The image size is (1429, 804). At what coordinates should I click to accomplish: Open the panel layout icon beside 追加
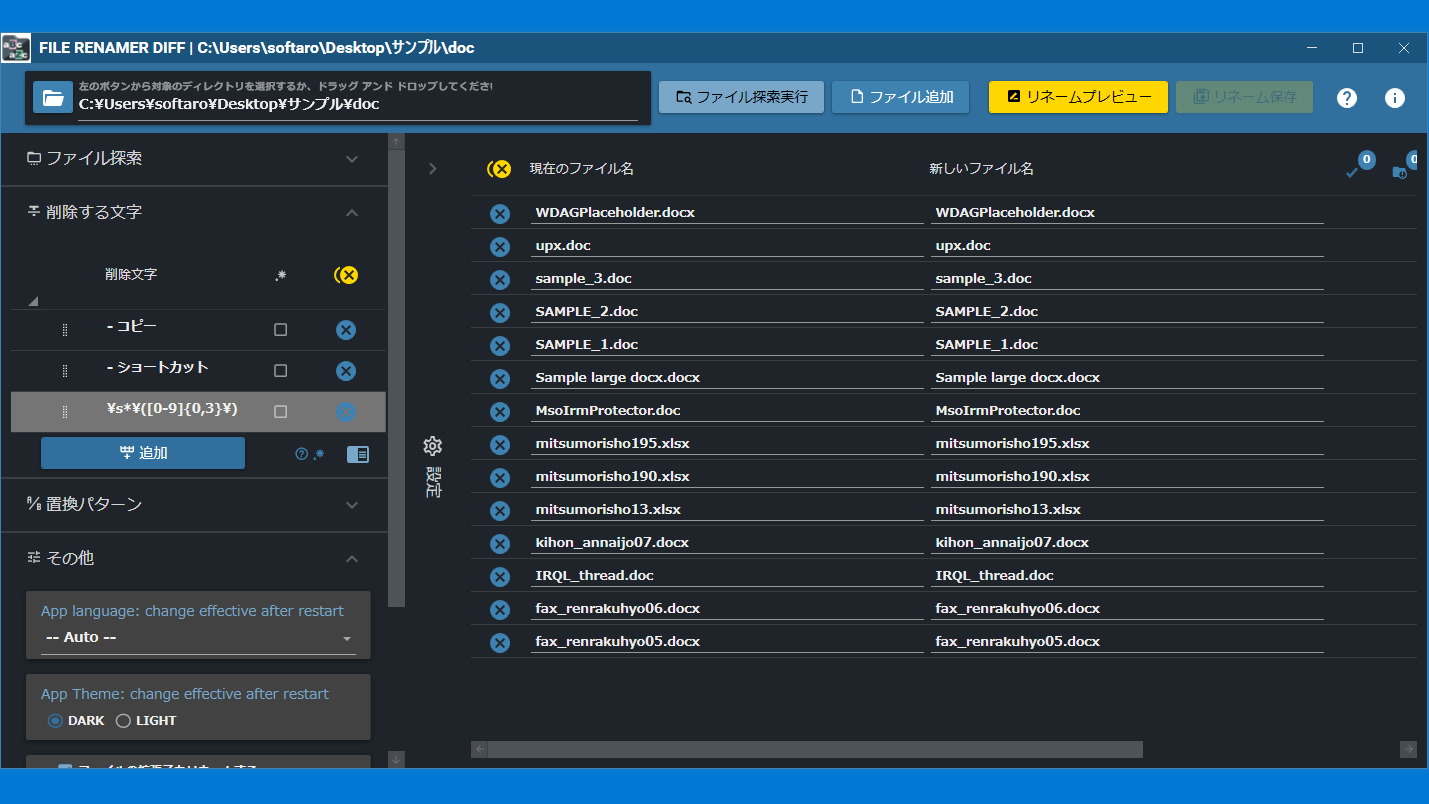tap(358, 454)
